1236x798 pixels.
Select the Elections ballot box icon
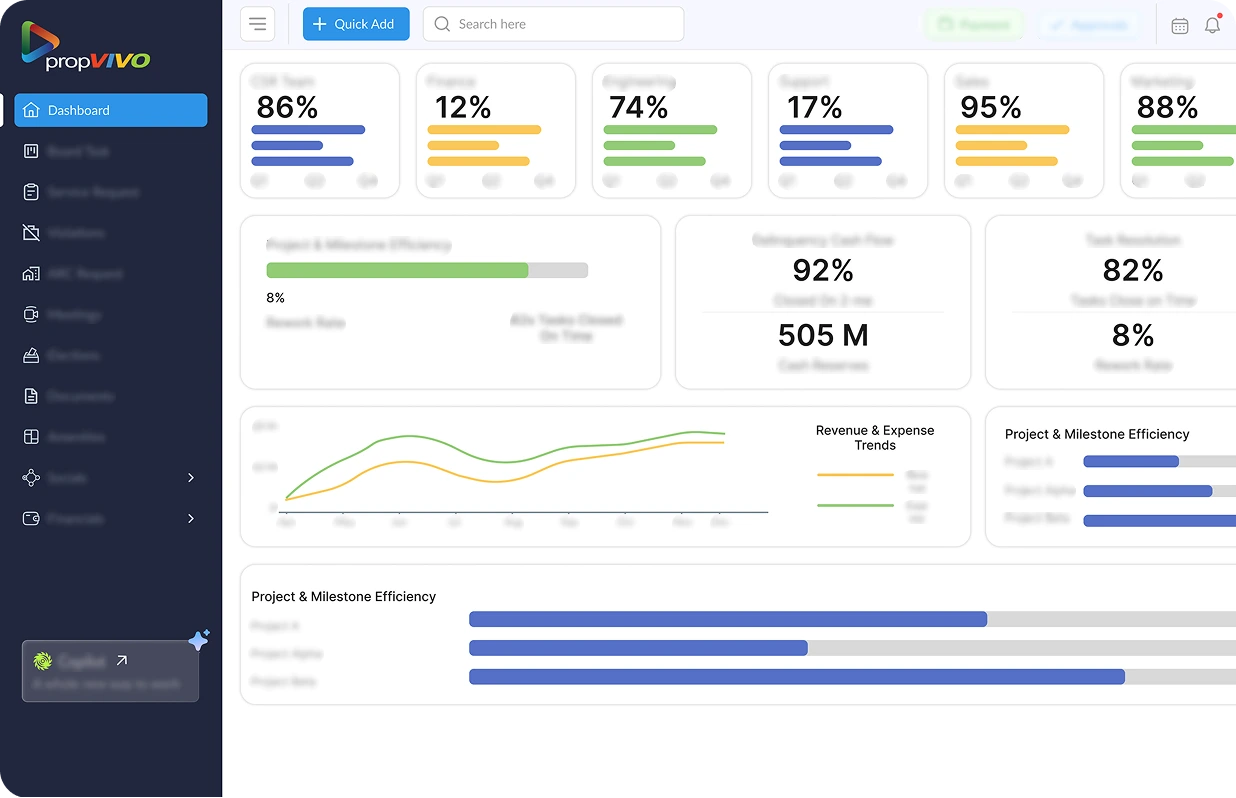coord(36,355)
